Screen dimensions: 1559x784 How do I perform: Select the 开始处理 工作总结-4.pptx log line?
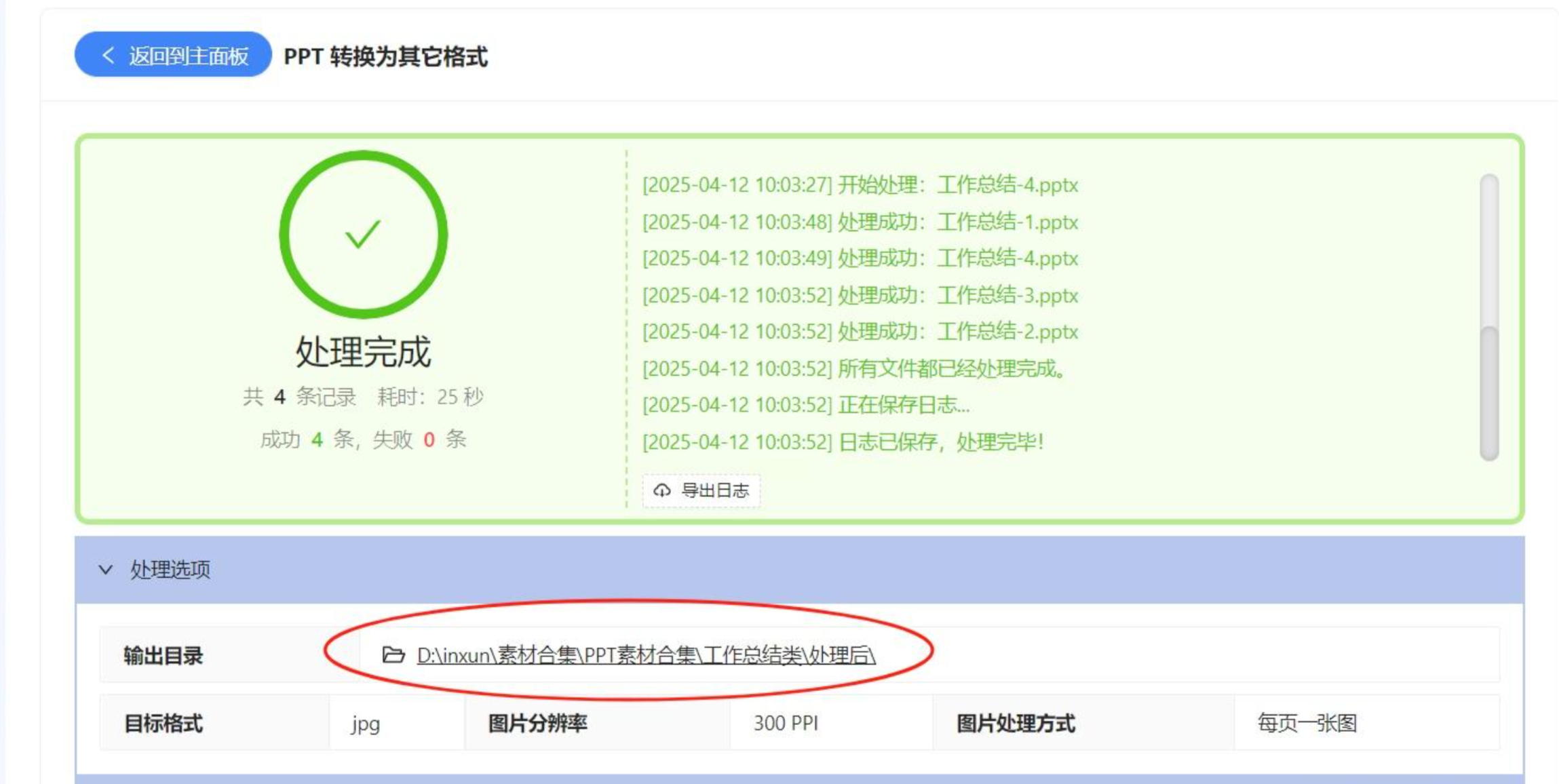[x=860, y=185]
